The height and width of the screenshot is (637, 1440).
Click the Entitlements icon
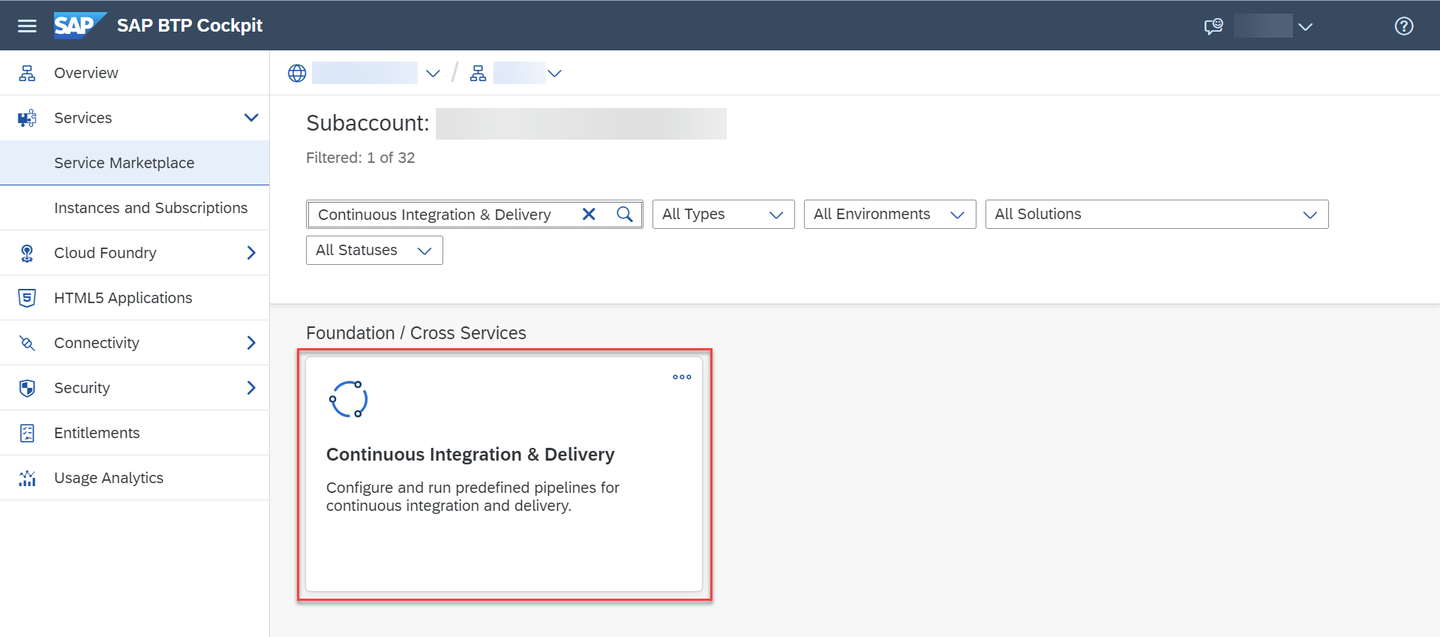coord(27,433)
